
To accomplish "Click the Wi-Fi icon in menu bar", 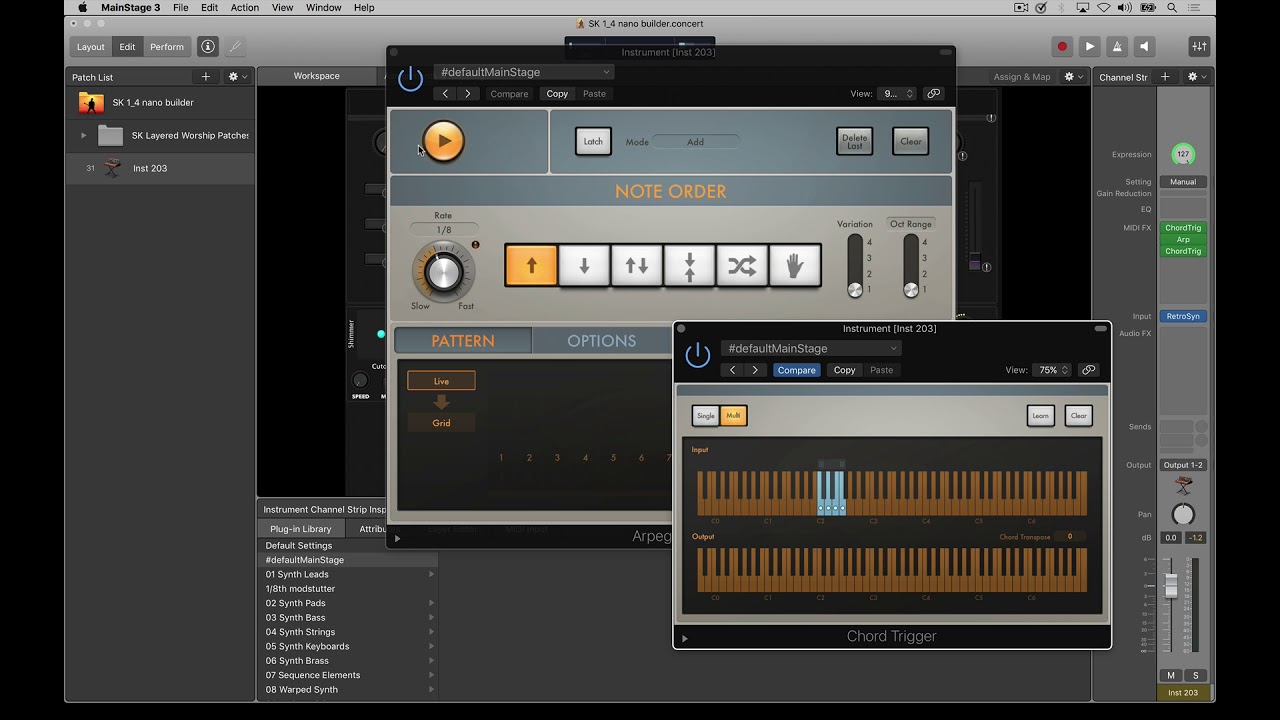I will (x=1103, y=7).
